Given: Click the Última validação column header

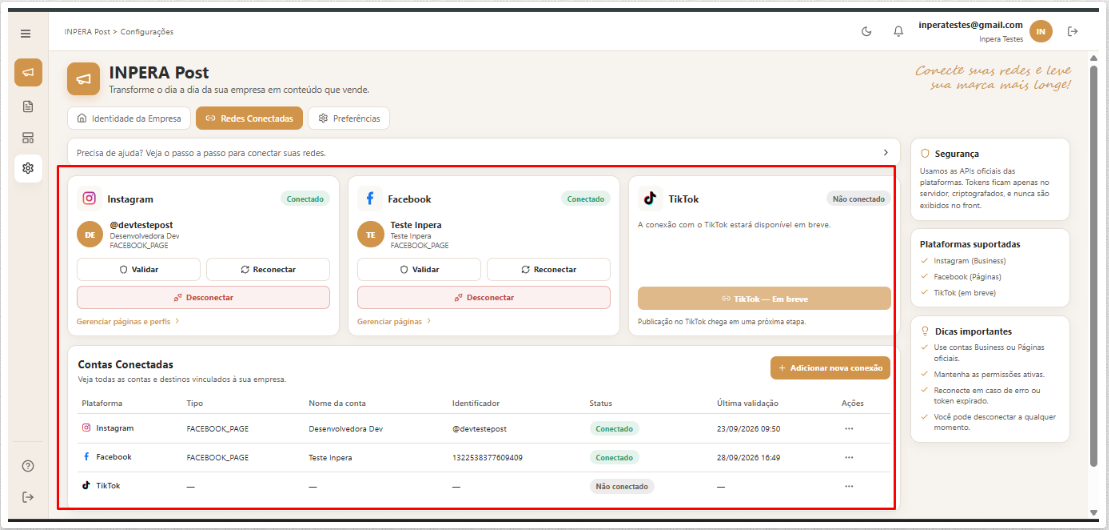Looking at the screenshot, I should (x=748, y=403).
